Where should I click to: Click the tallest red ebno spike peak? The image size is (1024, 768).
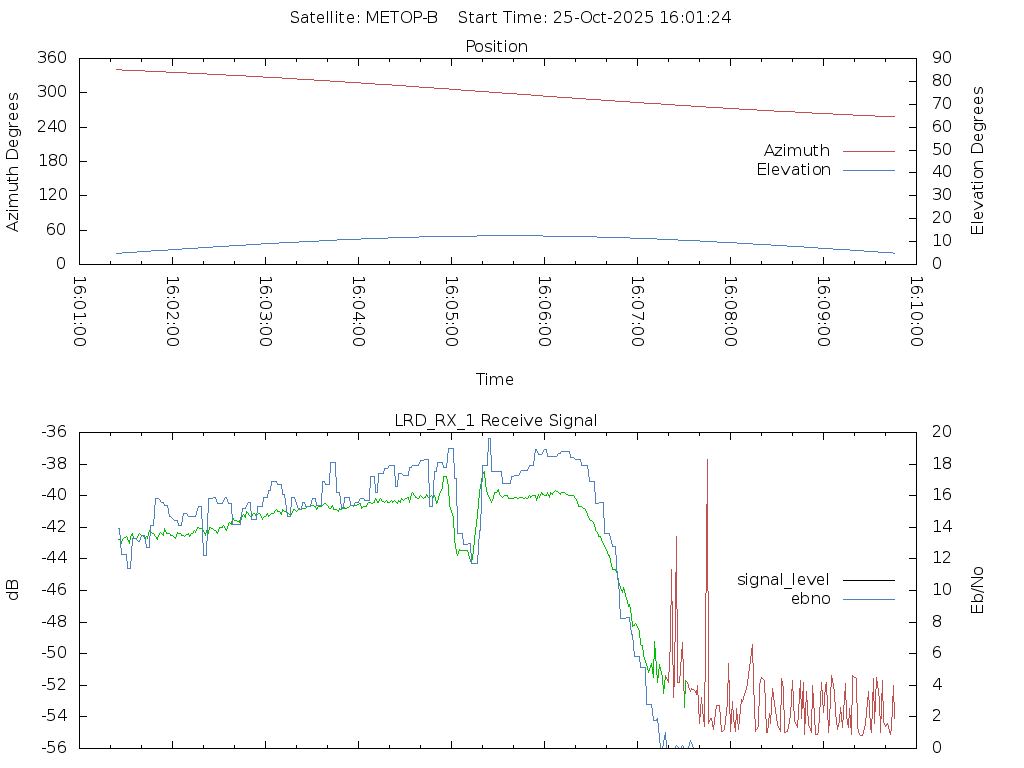707,460
